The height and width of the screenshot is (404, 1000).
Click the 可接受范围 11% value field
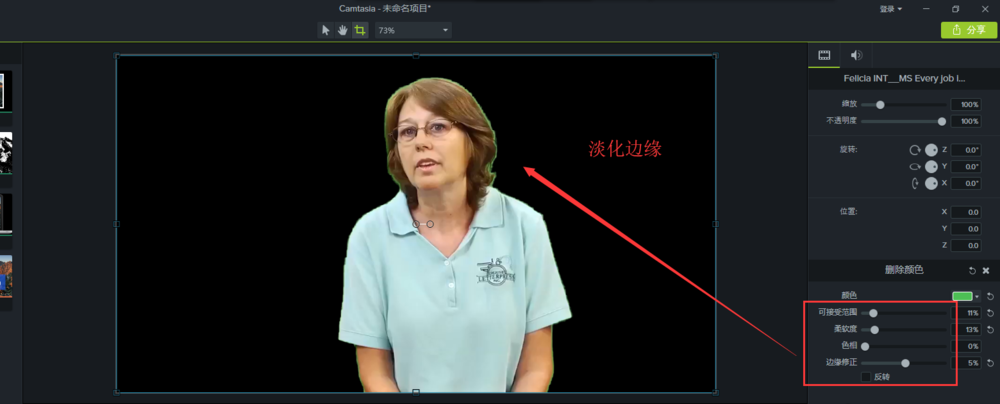tap(966, 313)
